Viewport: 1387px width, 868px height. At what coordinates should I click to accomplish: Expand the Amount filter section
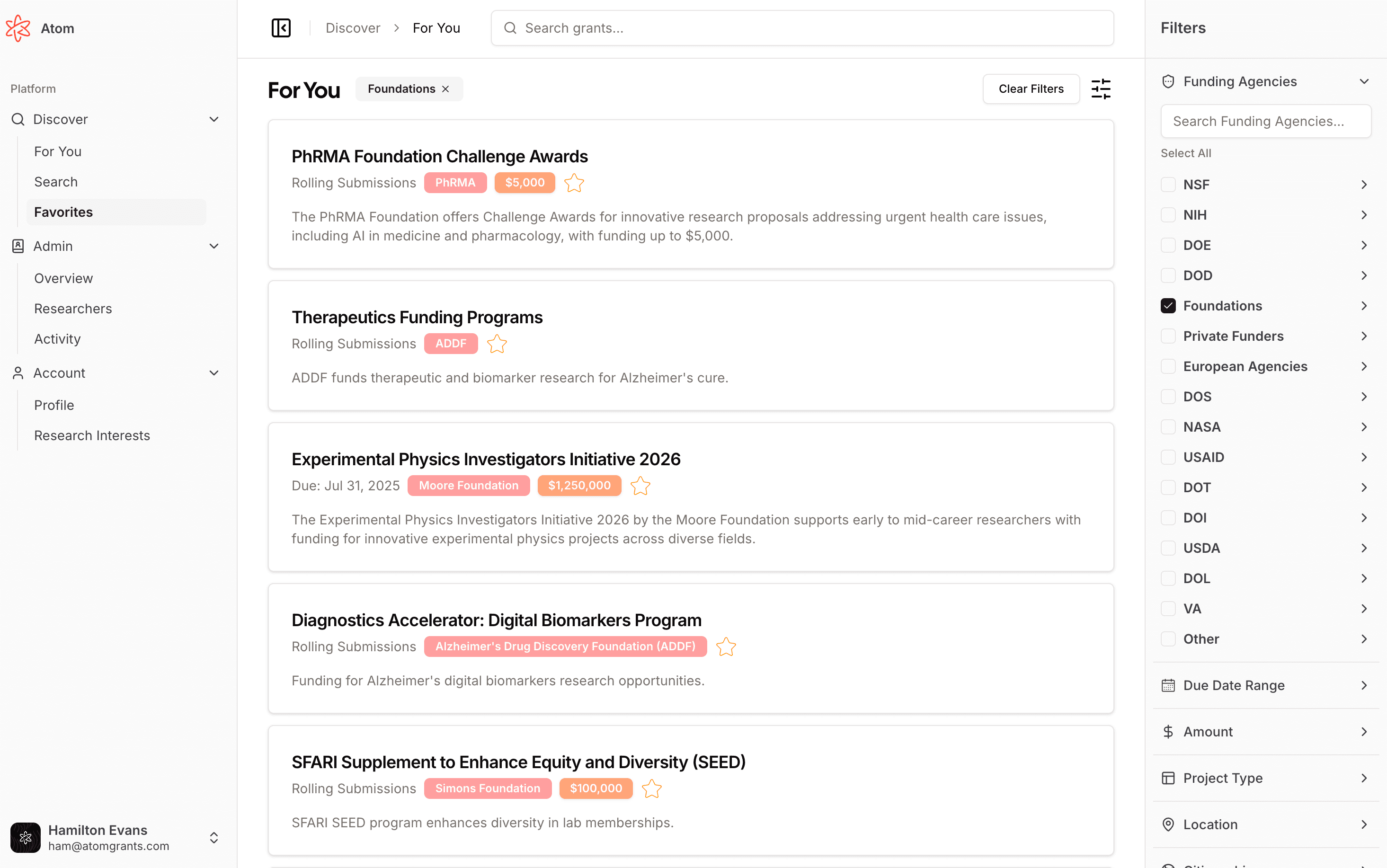click(1265, 732)
